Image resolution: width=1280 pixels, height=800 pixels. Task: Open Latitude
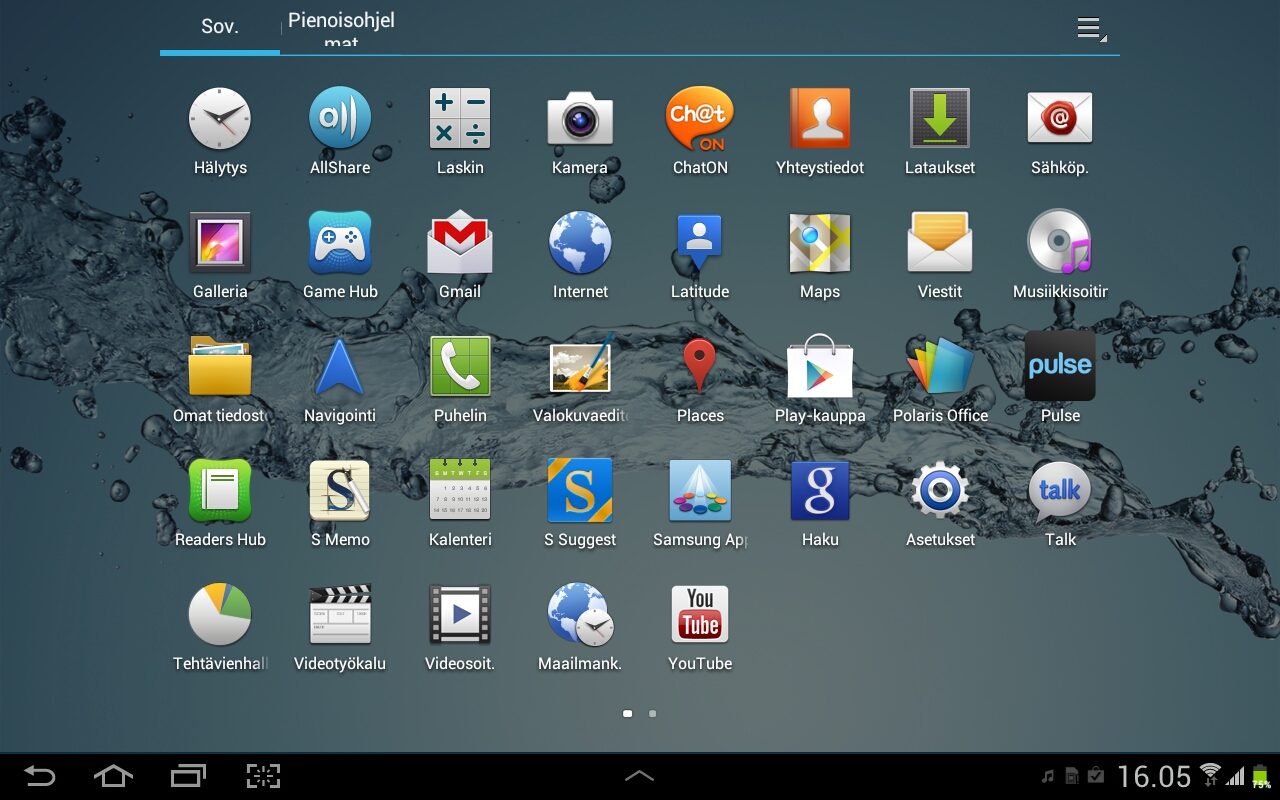(700, 243)
